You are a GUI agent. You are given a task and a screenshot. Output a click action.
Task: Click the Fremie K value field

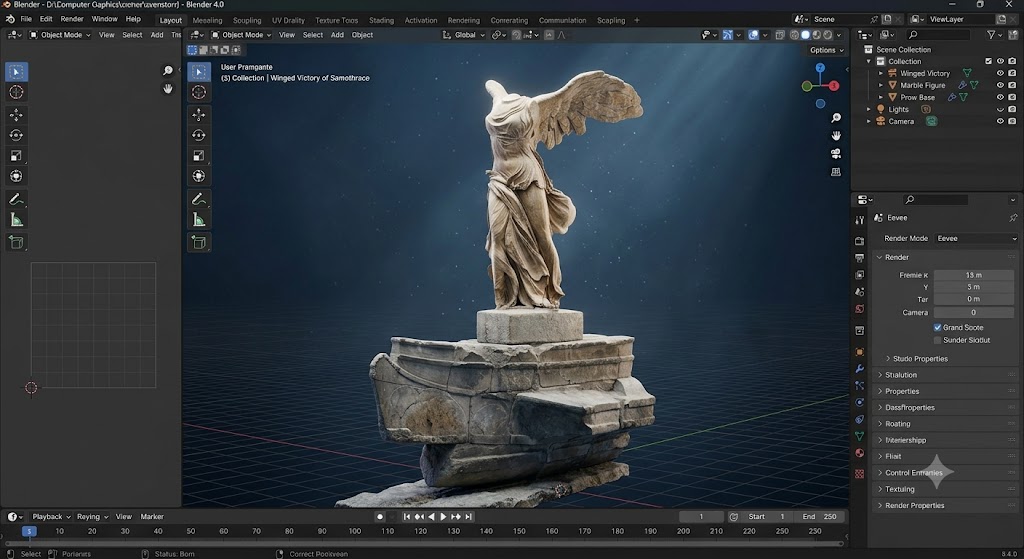pyautogui.click(x=974, y=275)
